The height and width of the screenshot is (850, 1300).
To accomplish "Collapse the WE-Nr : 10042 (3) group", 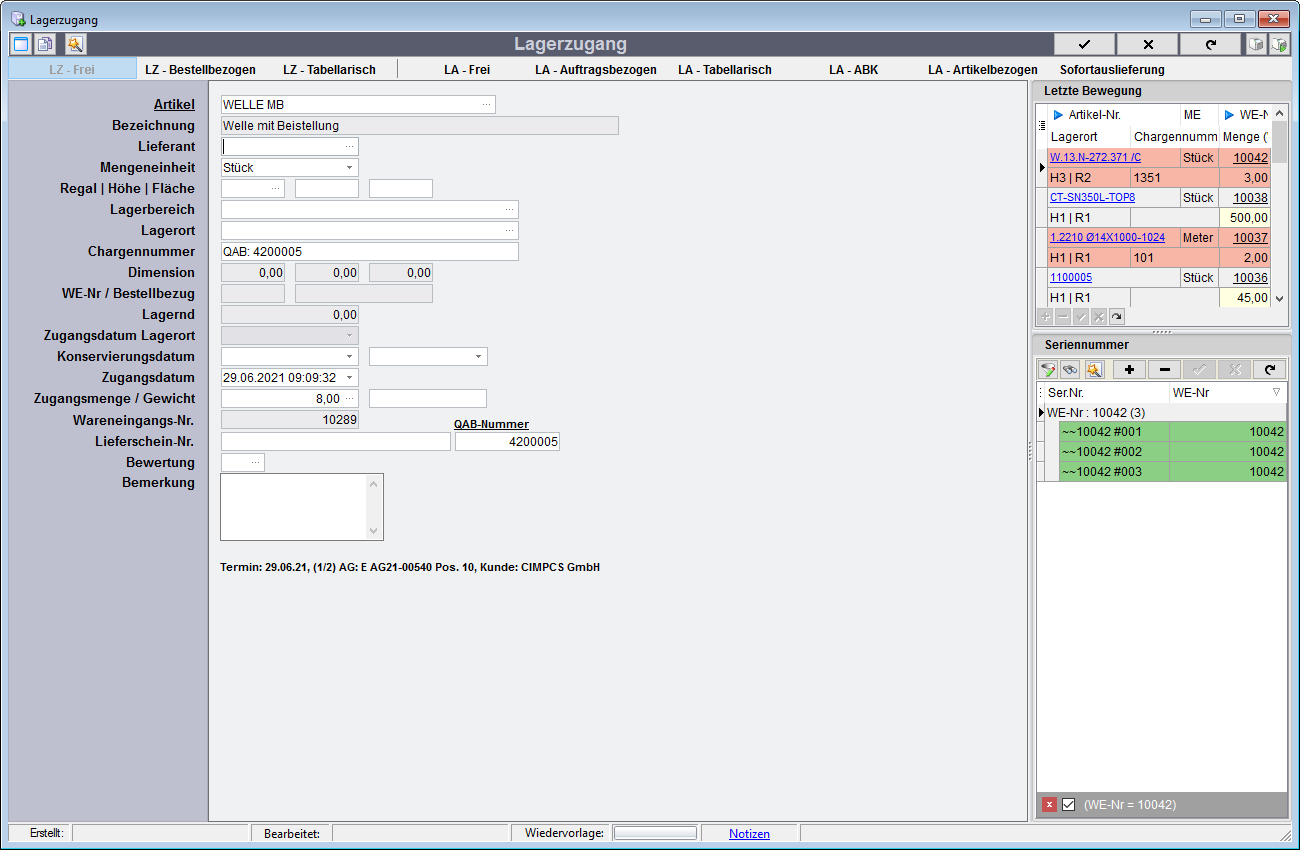I will [x=1041, y=413].
